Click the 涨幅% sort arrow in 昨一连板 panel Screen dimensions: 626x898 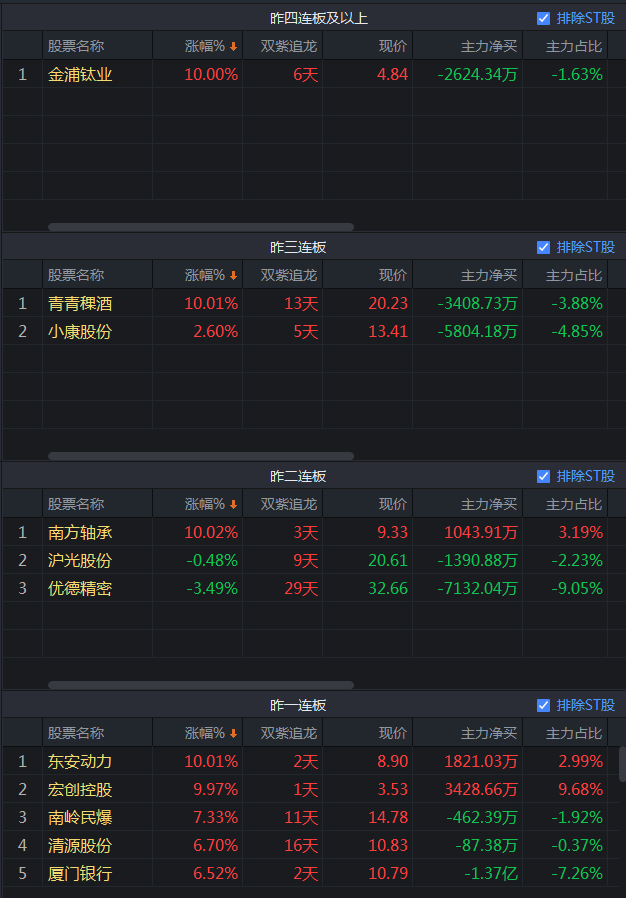[x=234, y=733]
